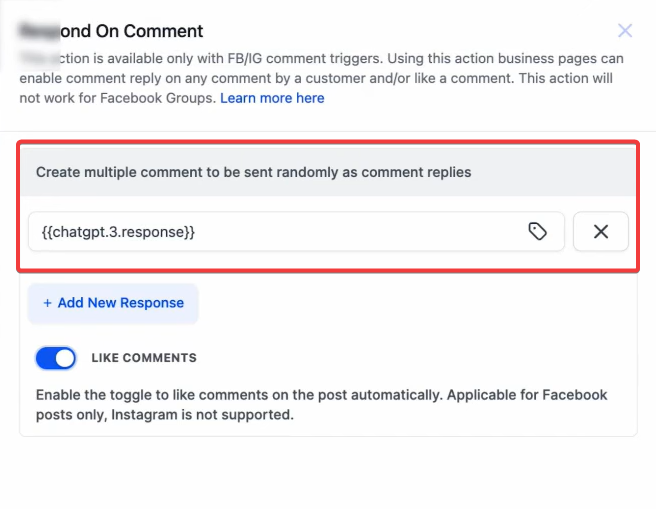Click the white knob of the Like toggle
Viewport: 656px width, 509px height.
pyautogui.click(x=65, y=358)
